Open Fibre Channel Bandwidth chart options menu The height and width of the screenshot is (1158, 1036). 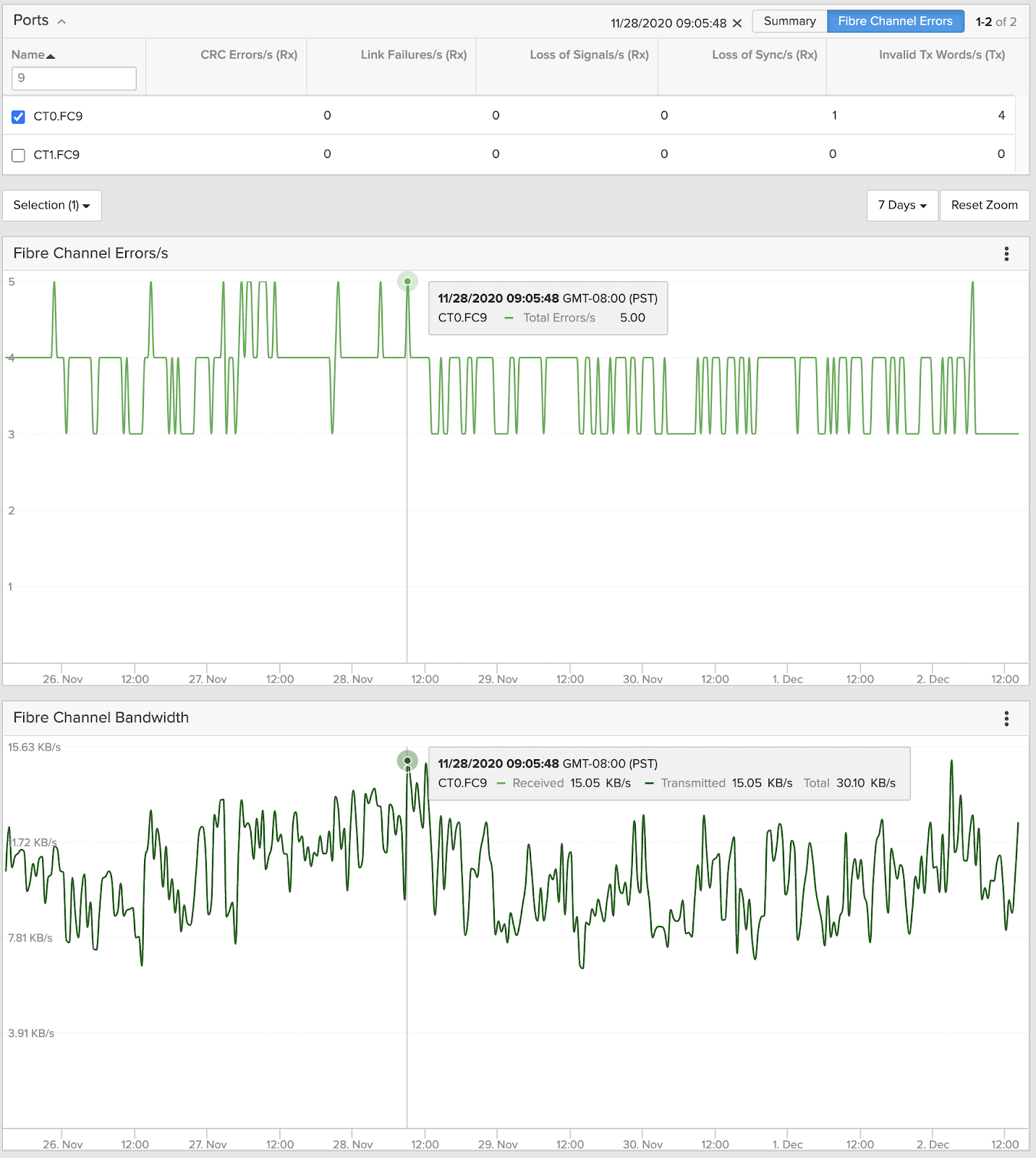tap(1006, 719)
